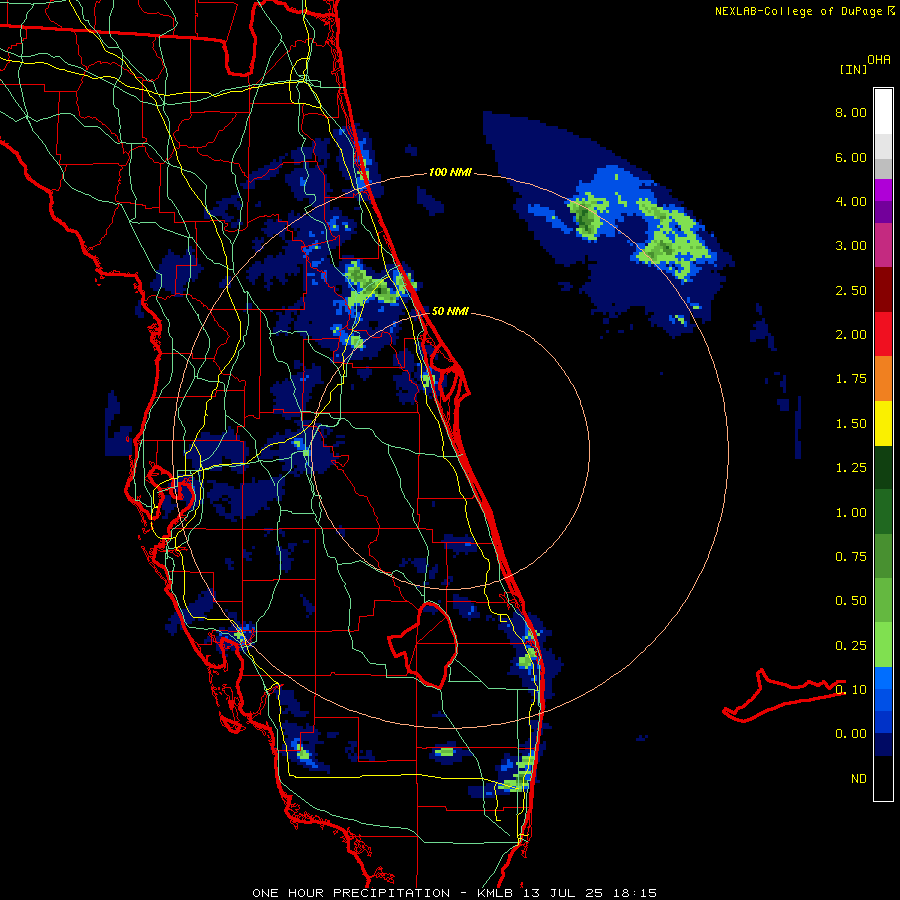Screen dimensions: 900x900
Task: Click the 3.00 legend value
Action: tap(851, 246)
